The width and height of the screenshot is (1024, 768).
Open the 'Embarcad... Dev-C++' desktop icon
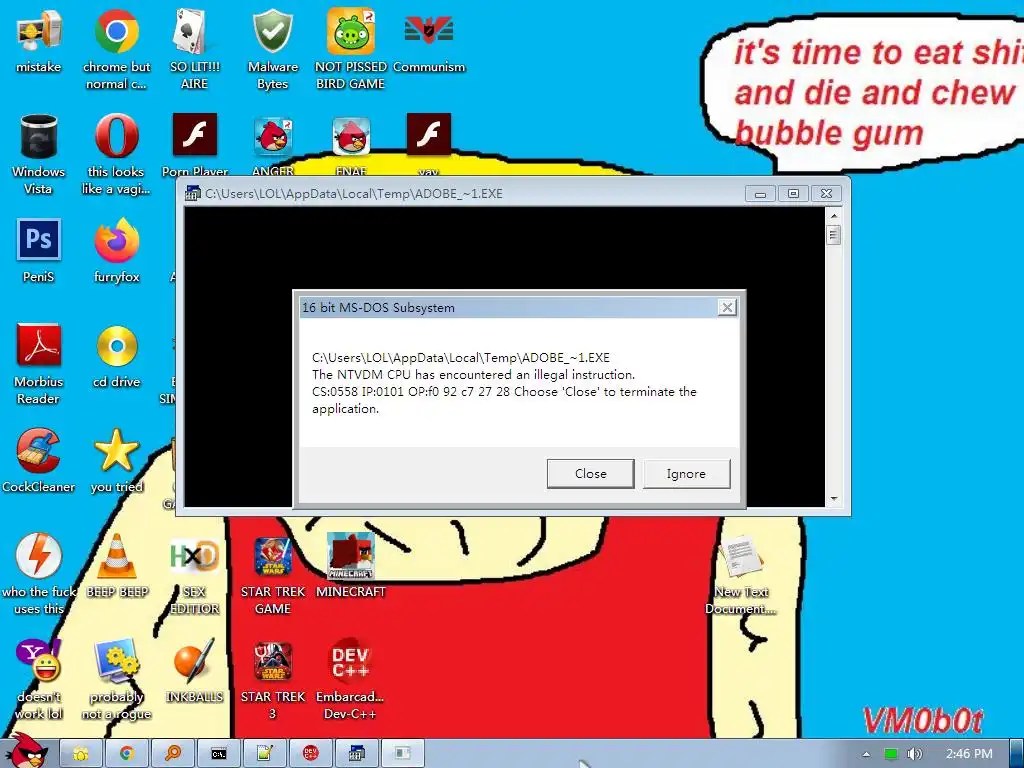tap(351, 661)
